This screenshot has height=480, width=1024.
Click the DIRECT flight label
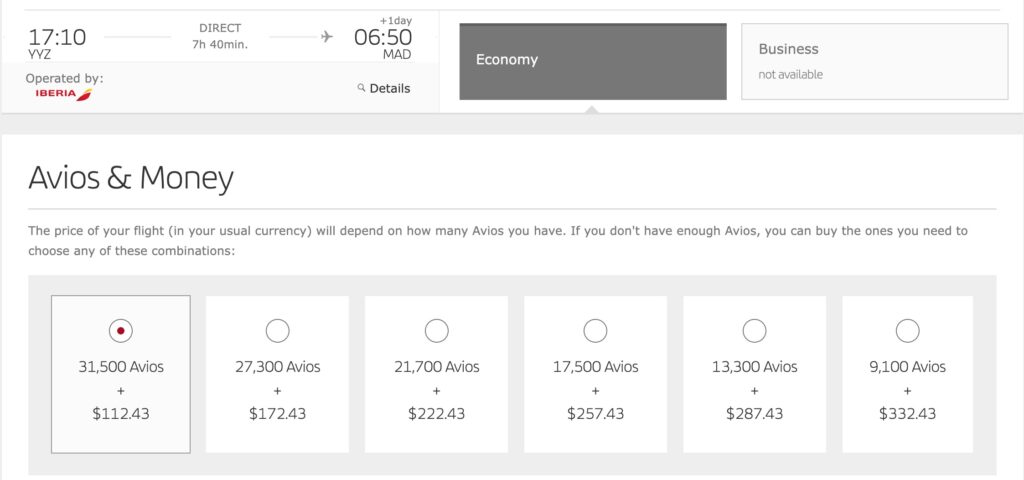[x=221, y=29]
